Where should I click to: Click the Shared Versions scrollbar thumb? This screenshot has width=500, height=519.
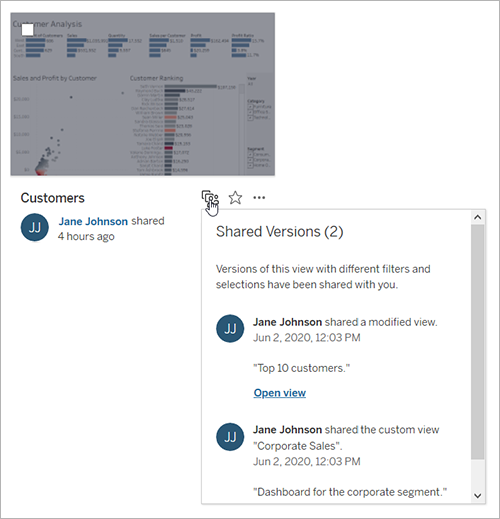tap(478, 342)
